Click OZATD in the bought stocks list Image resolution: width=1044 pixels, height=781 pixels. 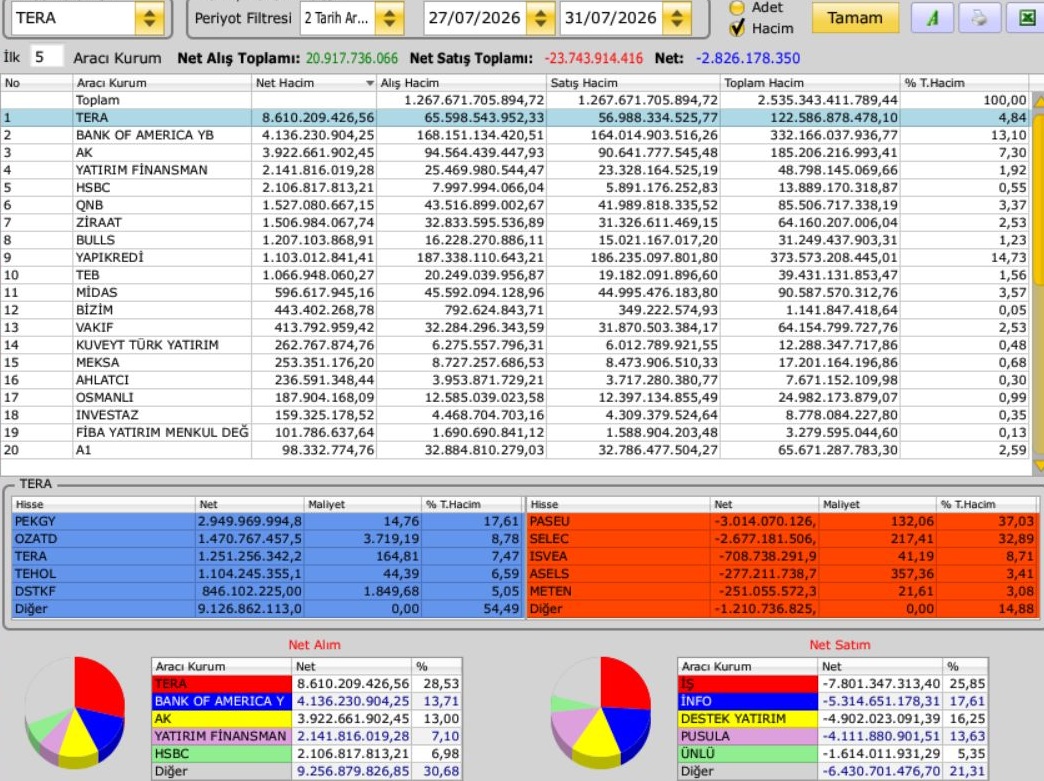(36, 539)
